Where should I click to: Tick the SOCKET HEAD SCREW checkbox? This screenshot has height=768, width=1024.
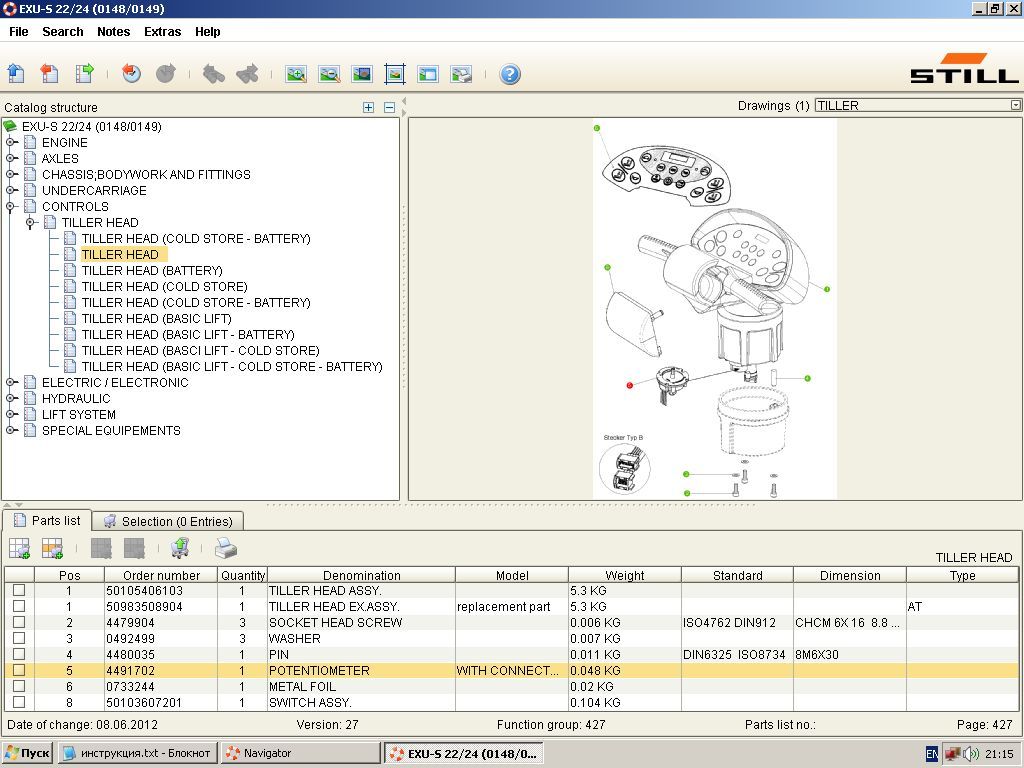click(x=19, y=622)
